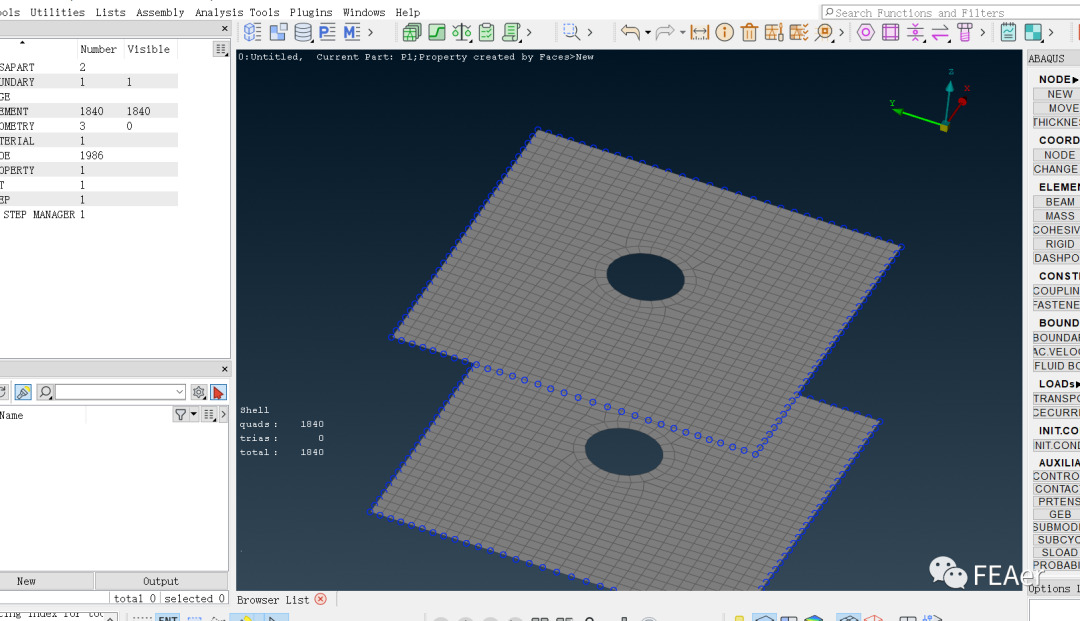Open the Properties list (P) icon

pyautogui.click(x=327, y=32)
